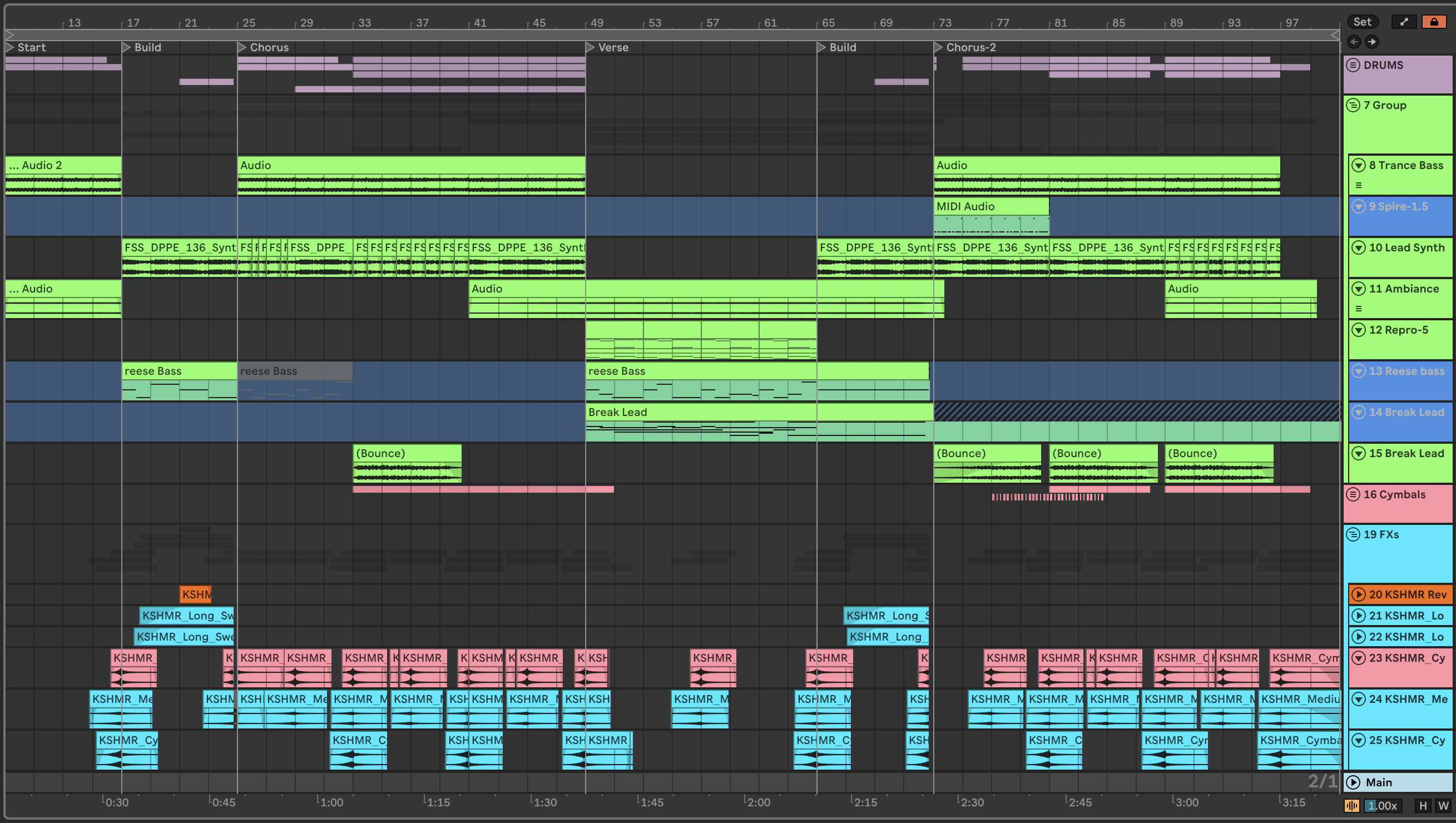Fold the 24 KSHMR_Me track
The image size is (1456, 823).
[1359, 699]
